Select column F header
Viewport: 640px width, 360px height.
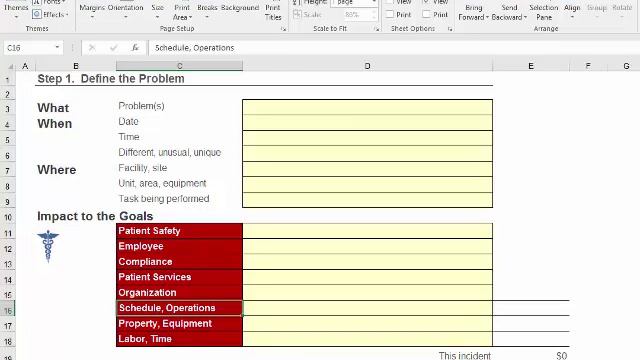pos(588,66)
